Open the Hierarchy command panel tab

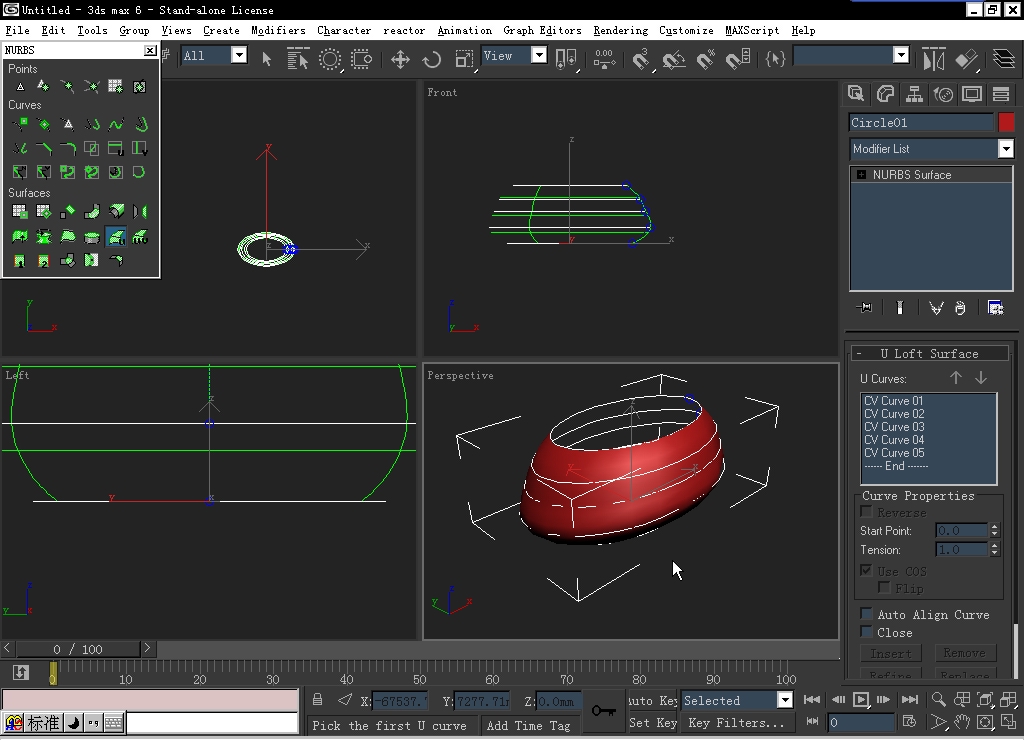tap(914, 94)
